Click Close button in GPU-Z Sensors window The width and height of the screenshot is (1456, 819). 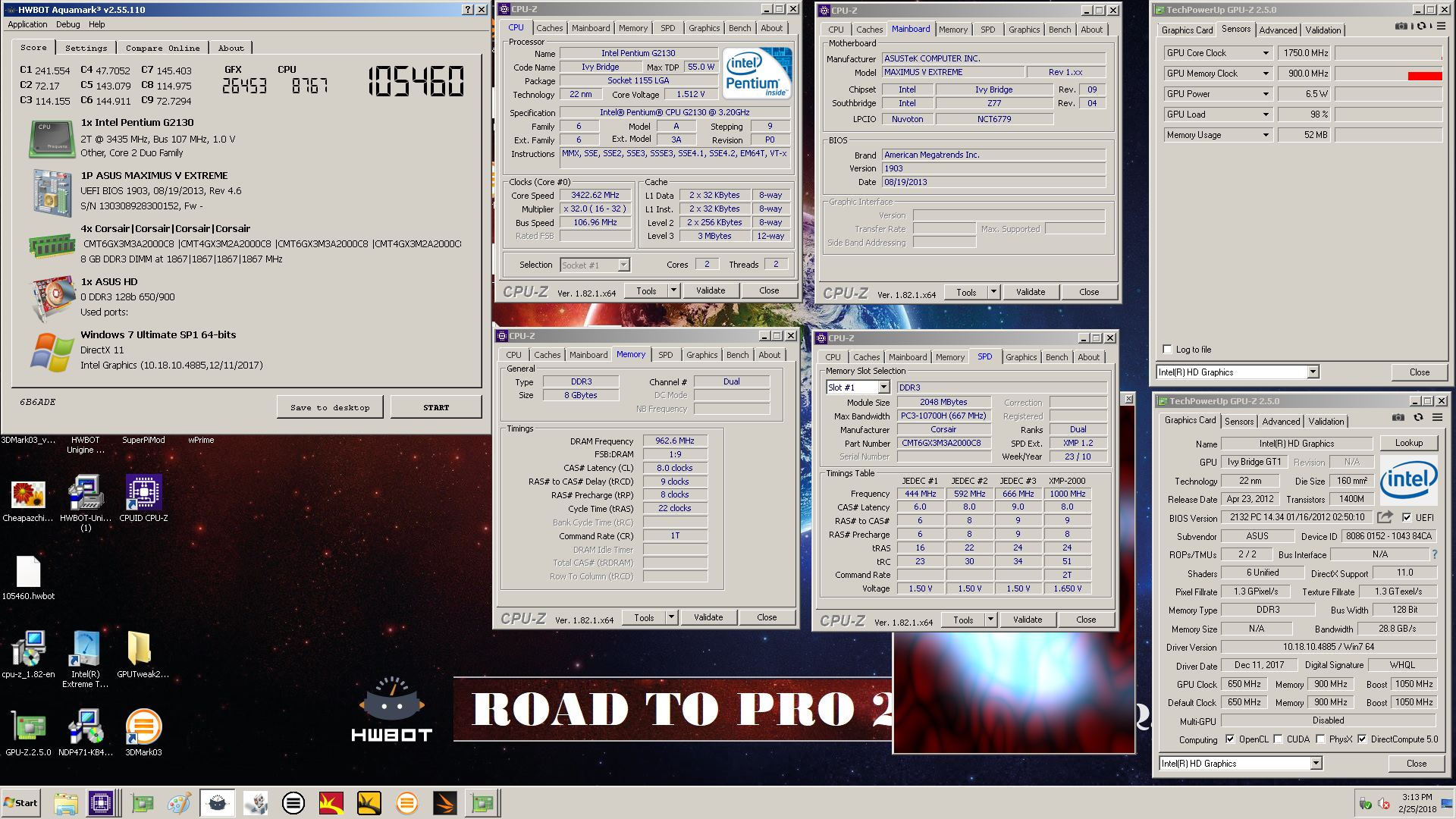1419,372
